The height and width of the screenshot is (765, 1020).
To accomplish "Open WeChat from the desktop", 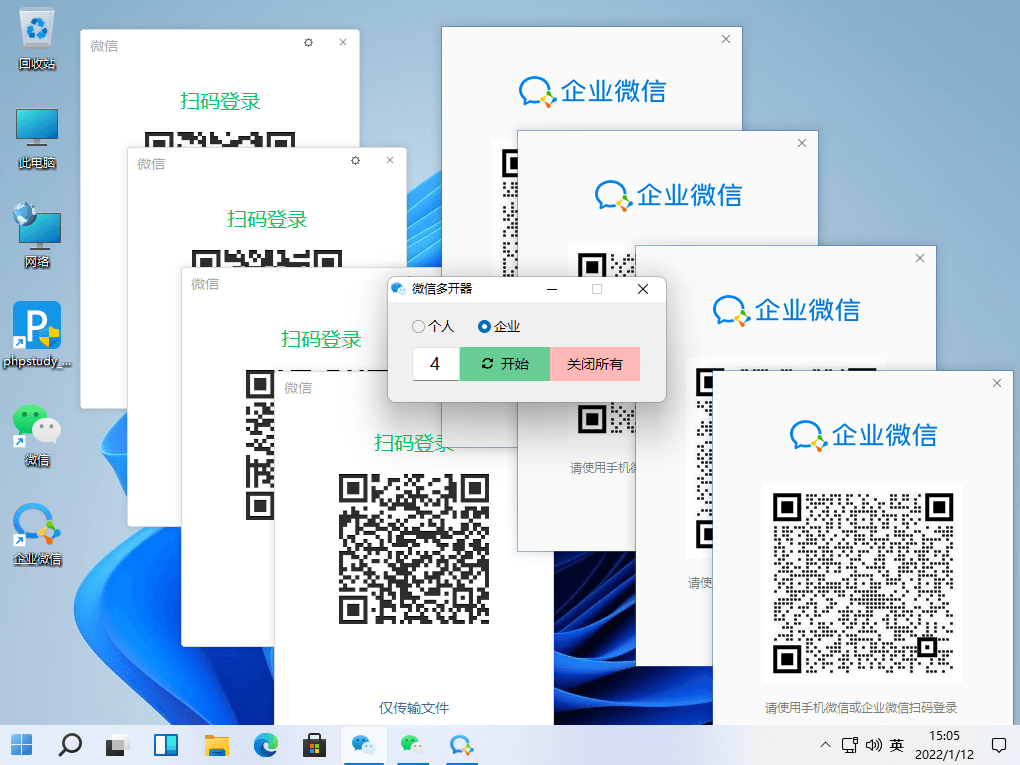I will coord(36,428).
